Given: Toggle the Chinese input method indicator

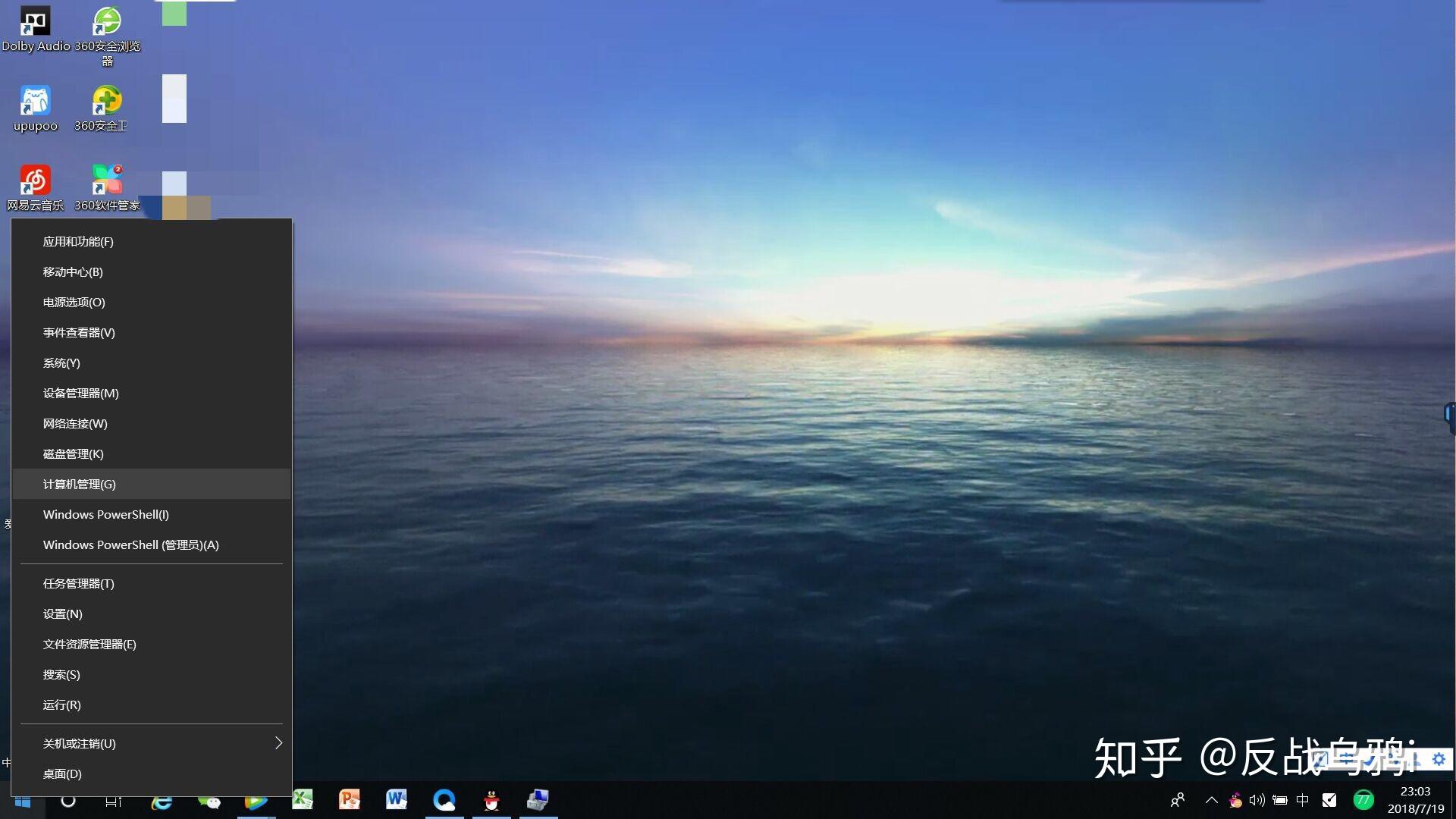Looking at the screenshot, I should tap(1303, 800).
